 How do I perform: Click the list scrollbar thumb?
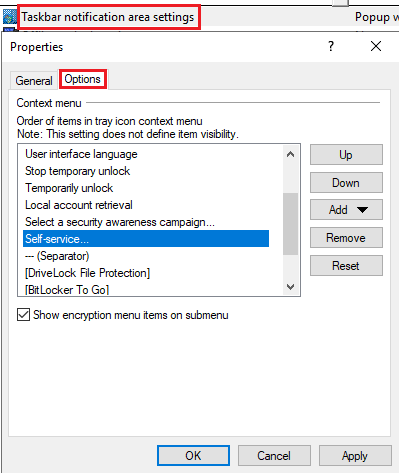[x=291, y=224]
